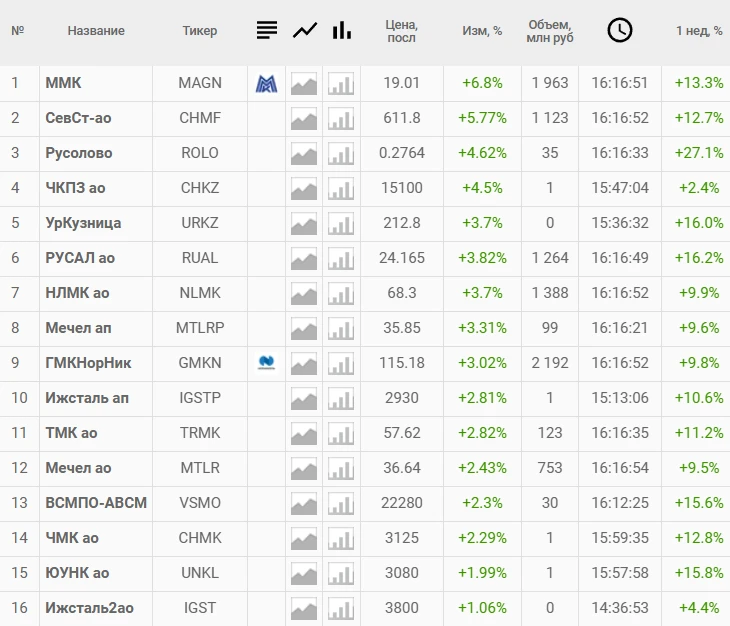Select the time 14:36:53

pos(620,608)
